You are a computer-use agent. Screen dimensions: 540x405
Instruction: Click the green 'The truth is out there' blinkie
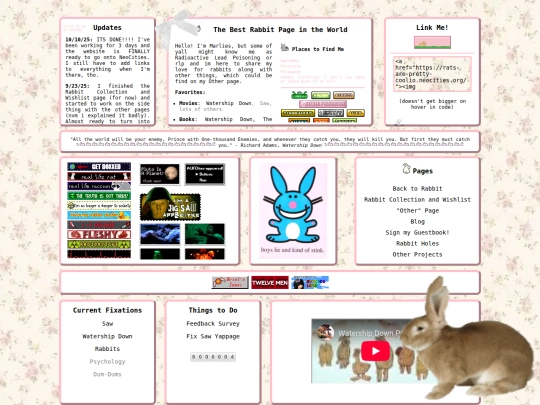pos(99,196)
